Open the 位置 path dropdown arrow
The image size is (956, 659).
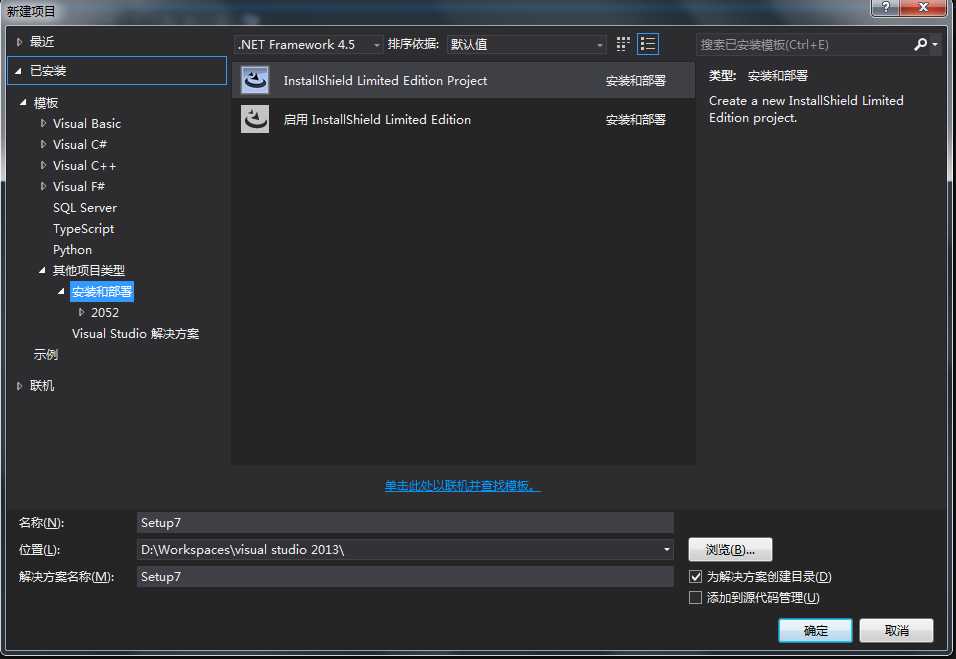coord(666,549)
